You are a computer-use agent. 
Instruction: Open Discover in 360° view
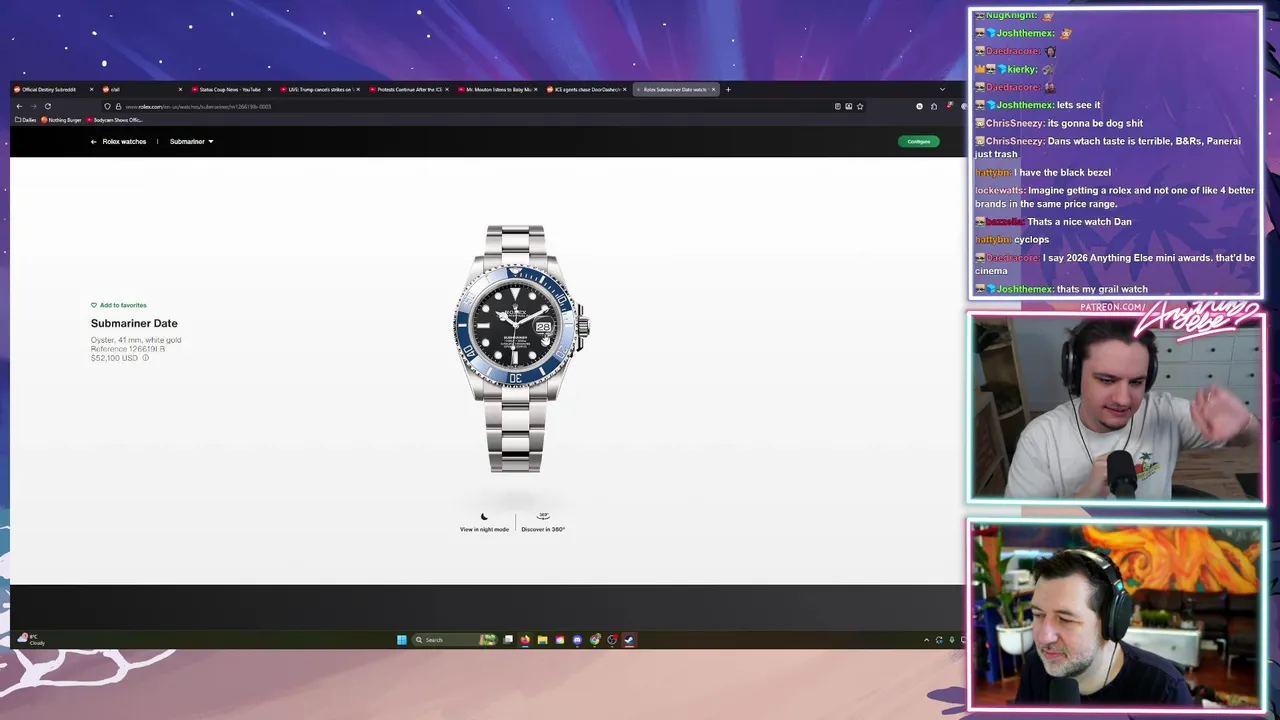pyautogui.click(x=543, y=523)
